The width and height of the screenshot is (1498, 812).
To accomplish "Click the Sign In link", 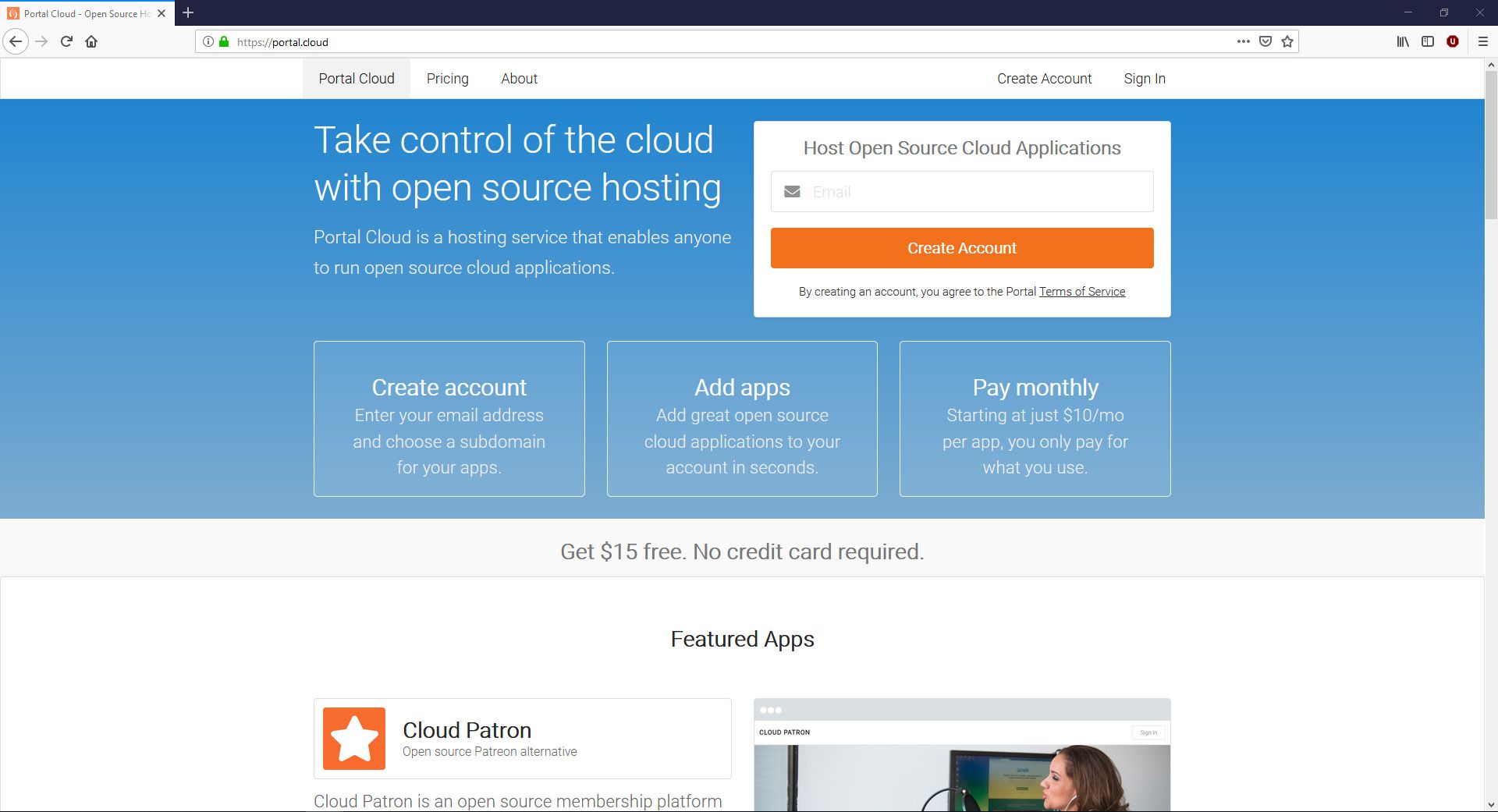I will click(x=1144, y=79).
